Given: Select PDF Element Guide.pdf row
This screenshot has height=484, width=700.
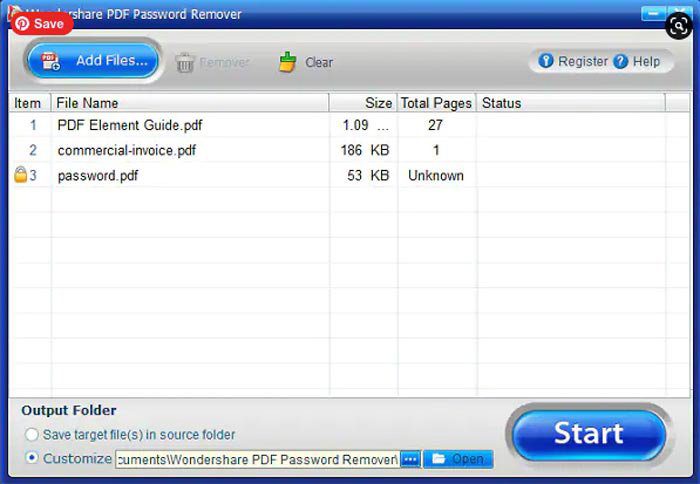Looking at the screenshot, I should click(x=350, y=125).
